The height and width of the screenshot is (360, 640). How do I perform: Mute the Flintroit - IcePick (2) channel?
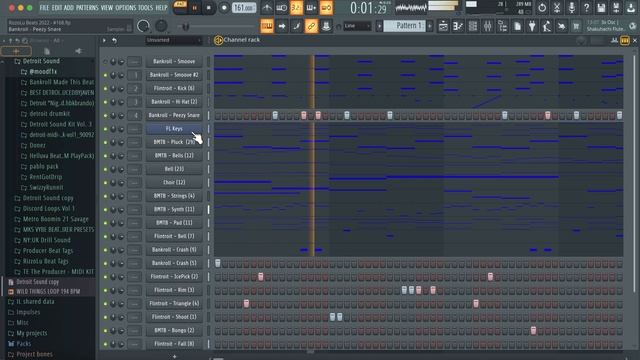pyautogui.click(x=105, y=277)
